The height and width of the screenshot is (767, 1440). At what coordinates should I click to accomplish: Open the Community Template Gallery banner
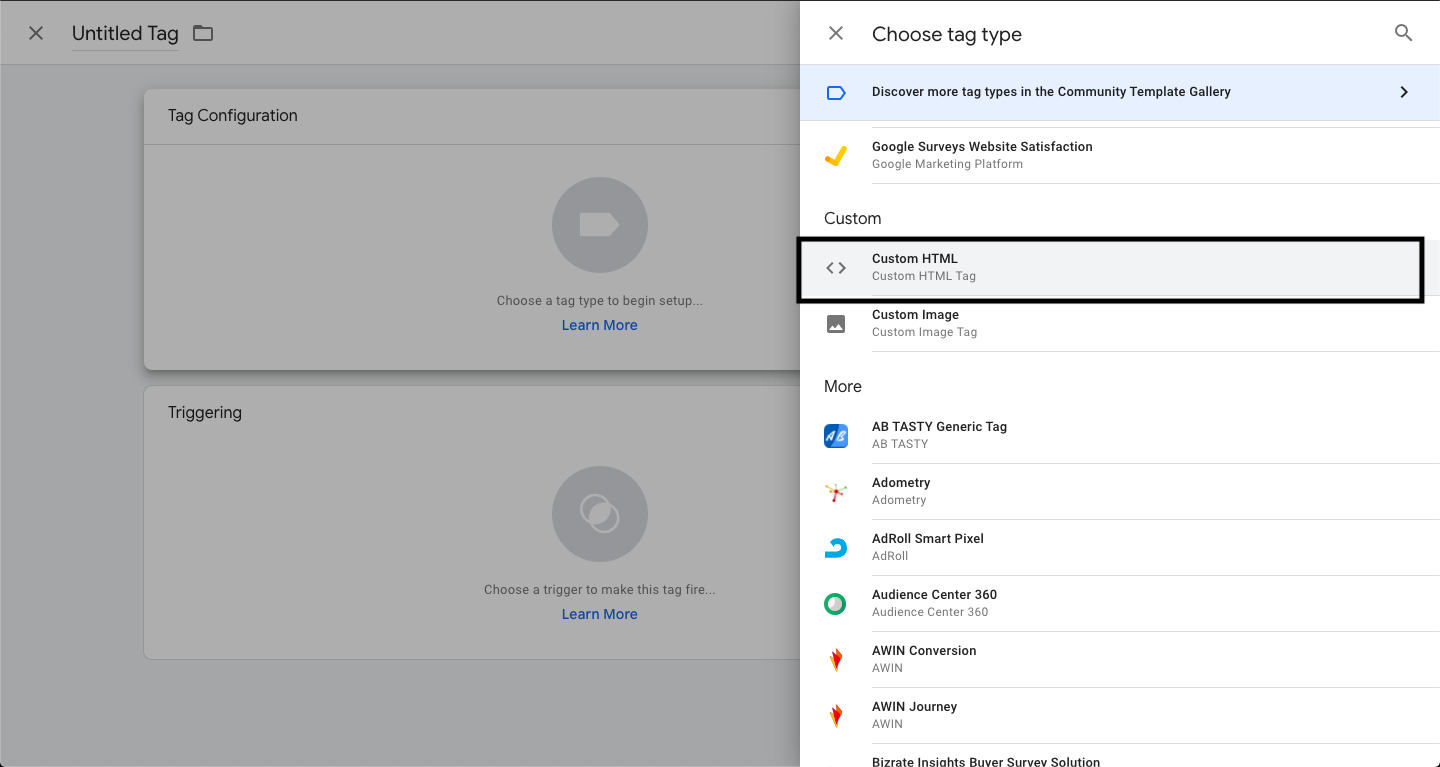(x=1050, y=92)
